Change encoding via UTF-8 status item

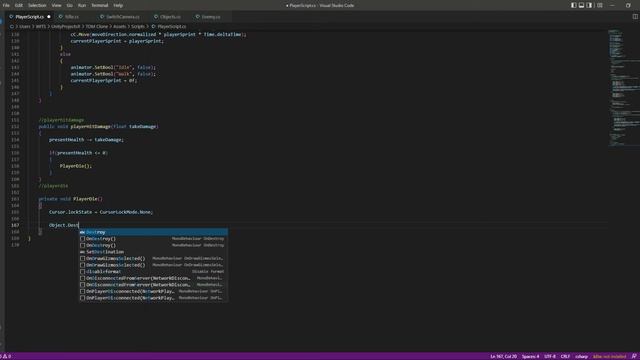pos(550,356)
